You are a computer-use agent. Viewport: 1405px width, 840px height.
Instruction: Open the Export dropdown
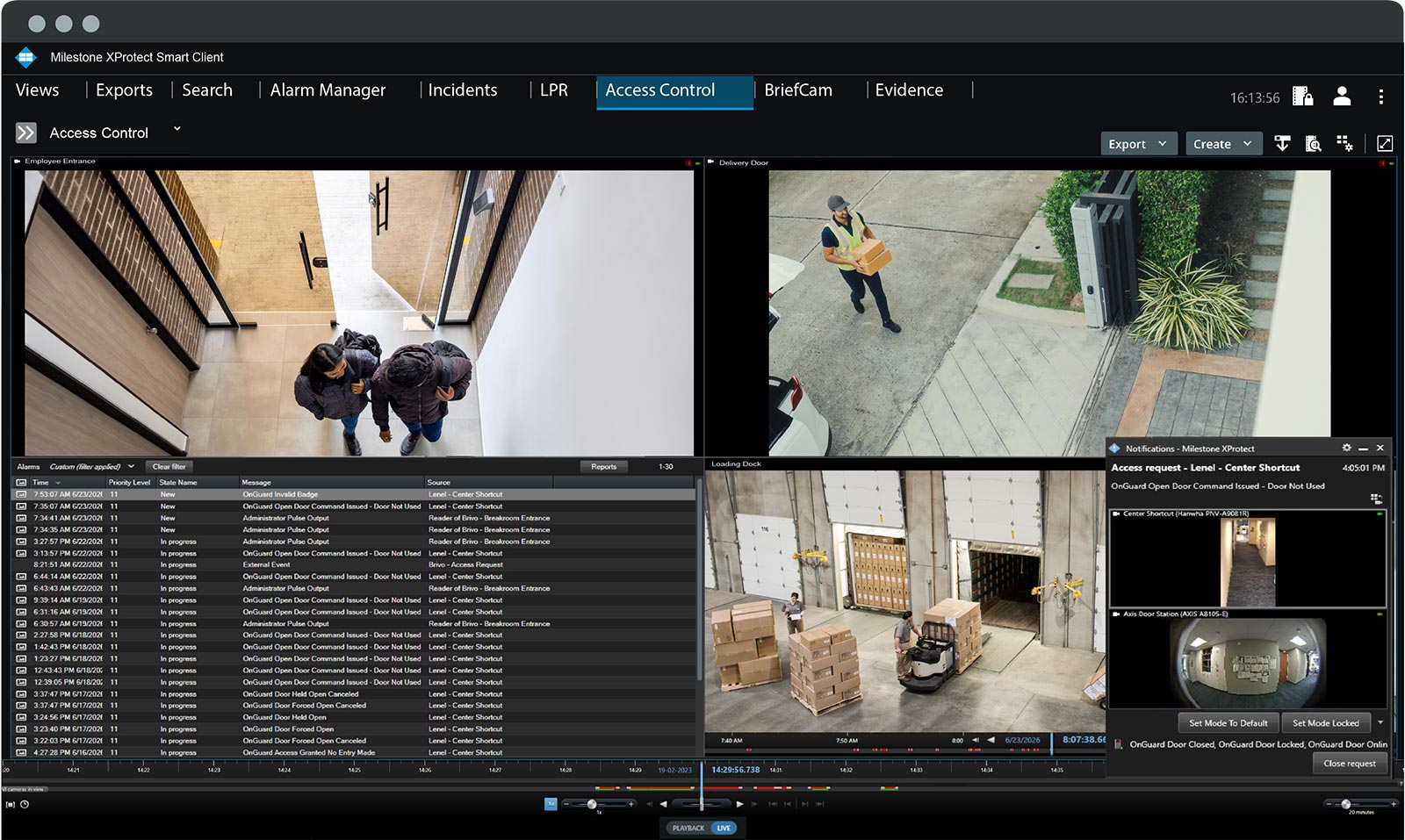pos(1138,144)
